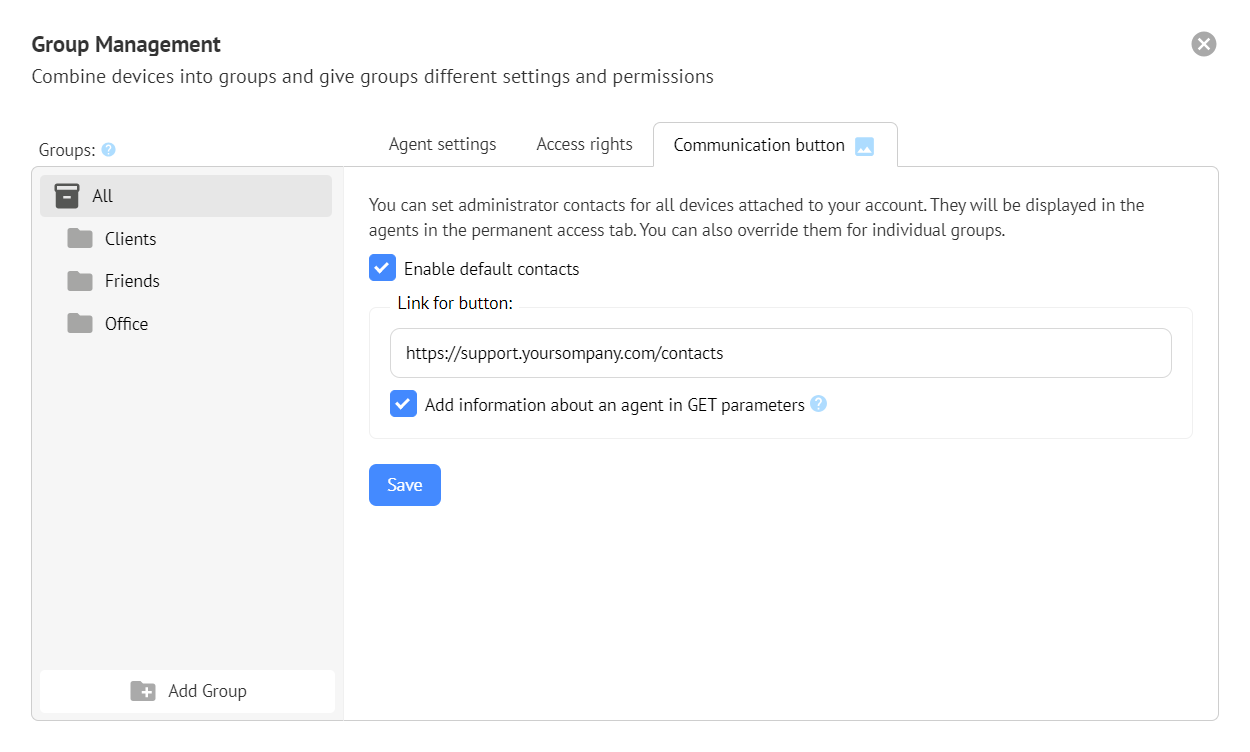The height and width of the screenshot is (752, 1250).
Task: Click the Link for button label
Action: [x=455, y=303]
